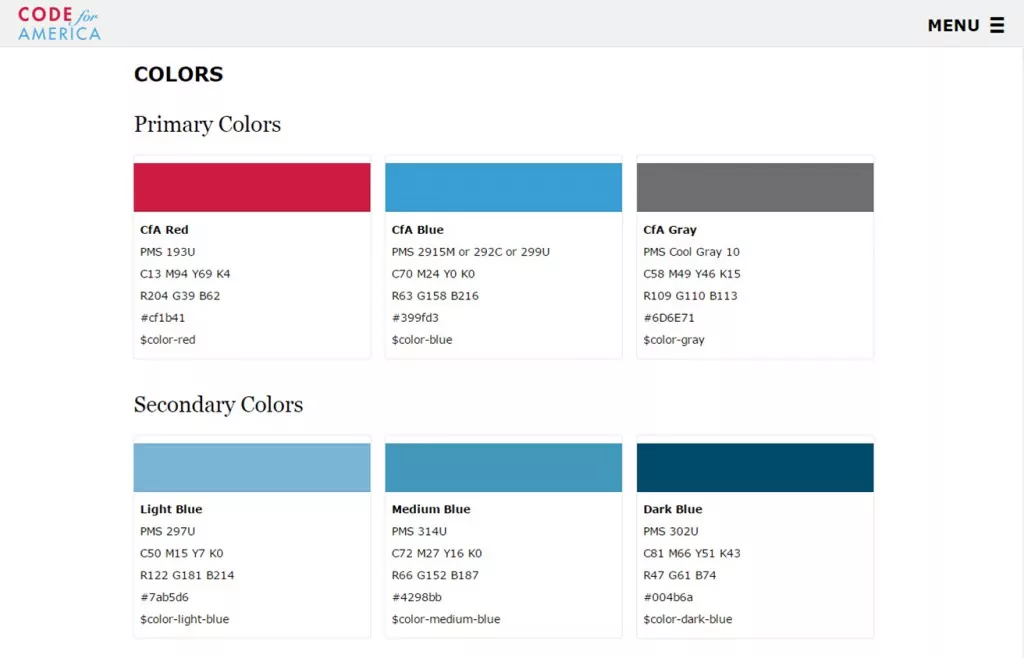Pick the Medium Blue color swatch
The image size is (1024, 658).
pyautogui.click(x=504, y=467)
